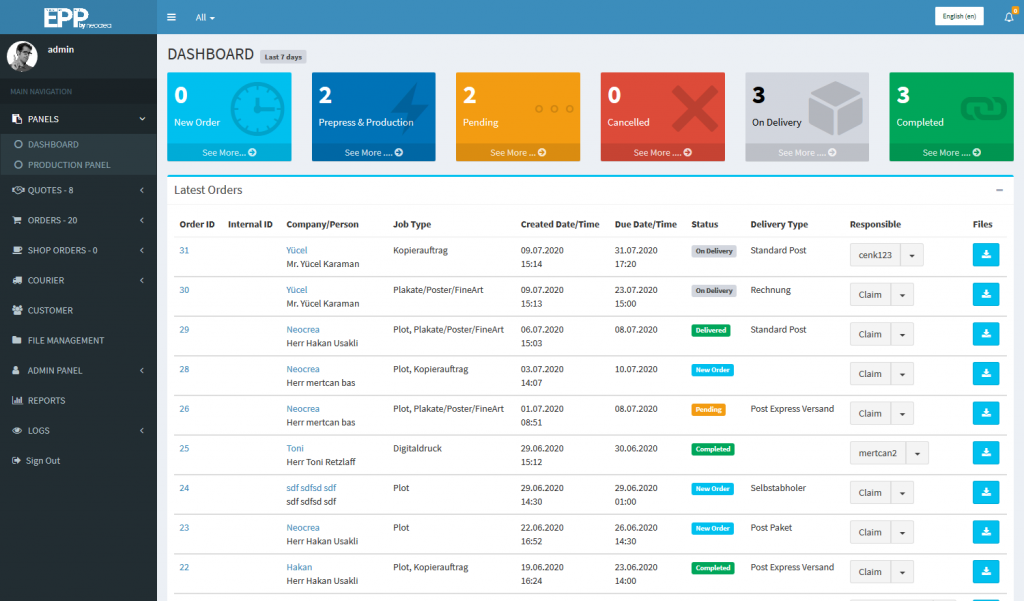The image size is (1024, 601).
Task: Click the Customer group icon in sidebar
Action: coord(17,311)
